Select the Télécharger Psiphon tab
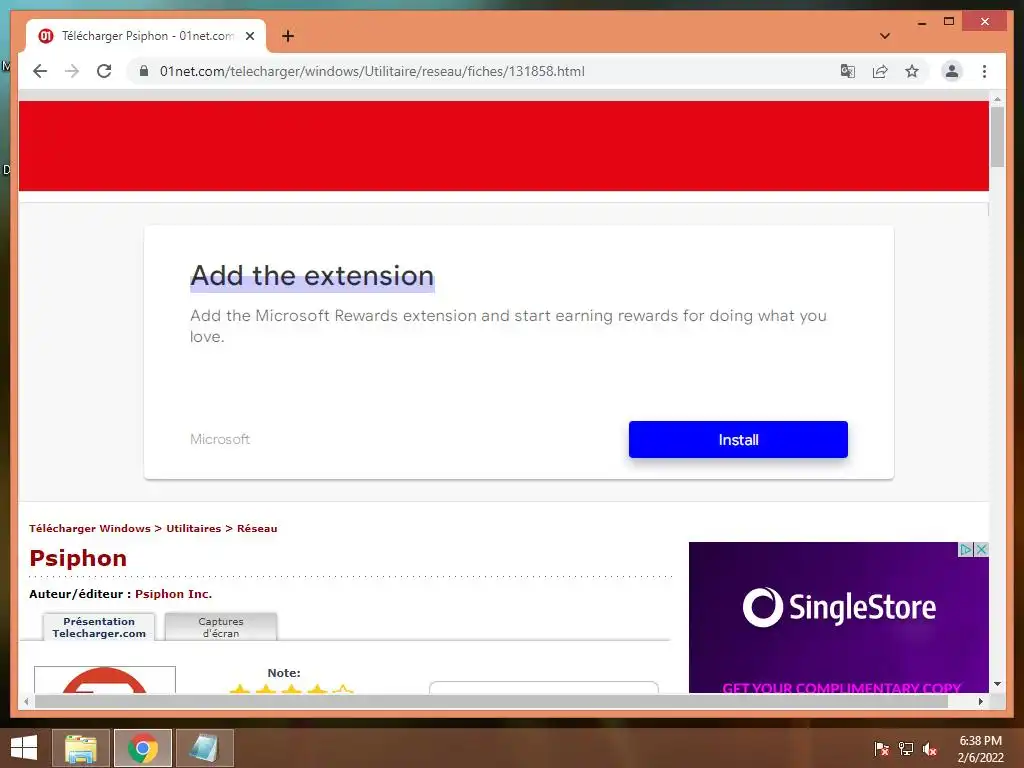This screenshot has width=1024, height=768. coord(146,36)
